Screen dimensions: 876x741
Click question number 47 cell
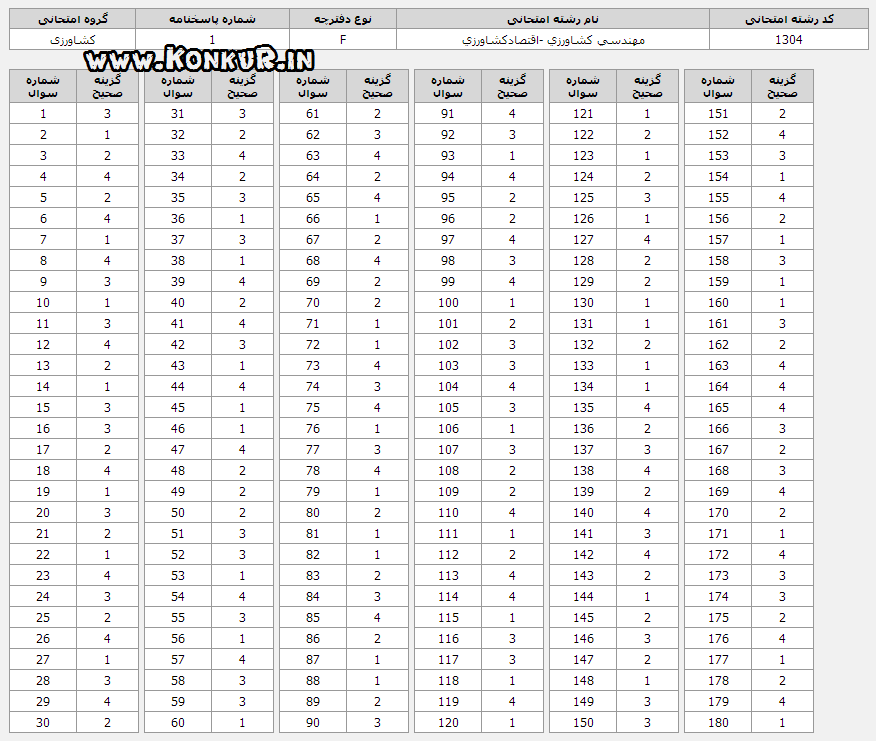pos(178,450)
